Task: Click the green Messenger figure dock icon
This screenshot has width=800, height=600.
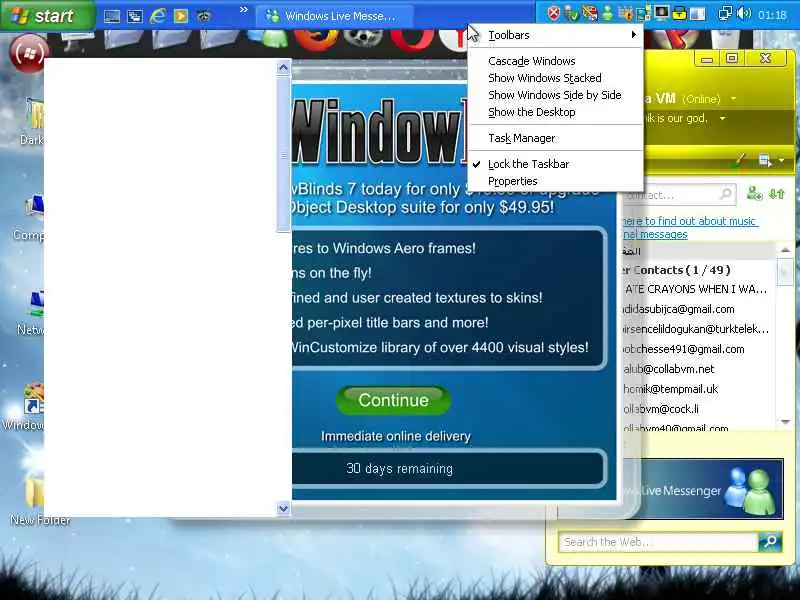Action: 267,38
